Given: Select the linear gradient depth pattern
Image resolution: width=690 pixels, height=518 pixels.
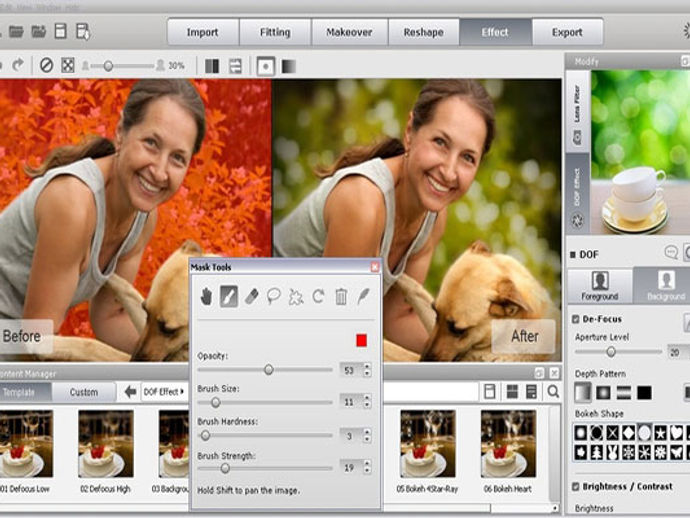Looking at the screenshot, I should (583, 393).
